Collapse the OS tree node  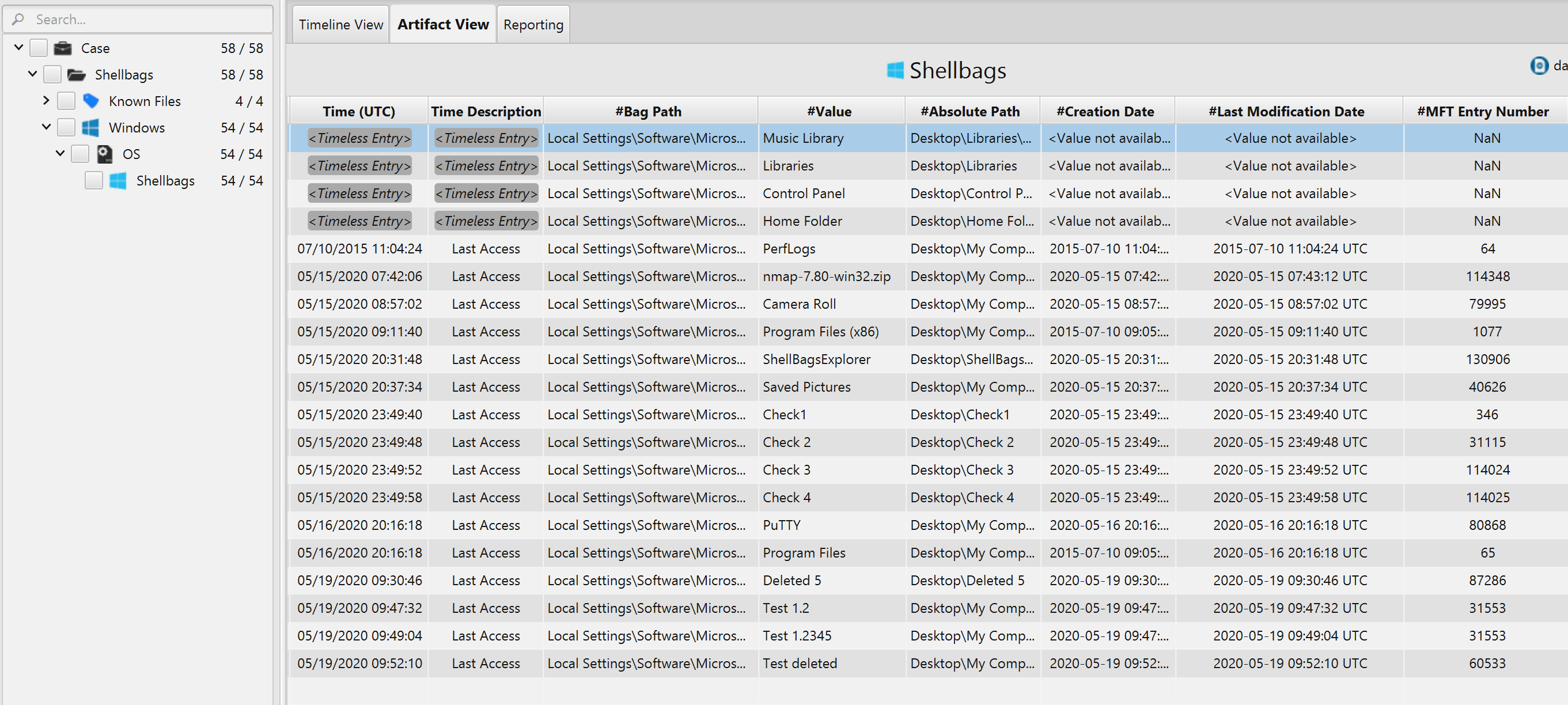60,153
